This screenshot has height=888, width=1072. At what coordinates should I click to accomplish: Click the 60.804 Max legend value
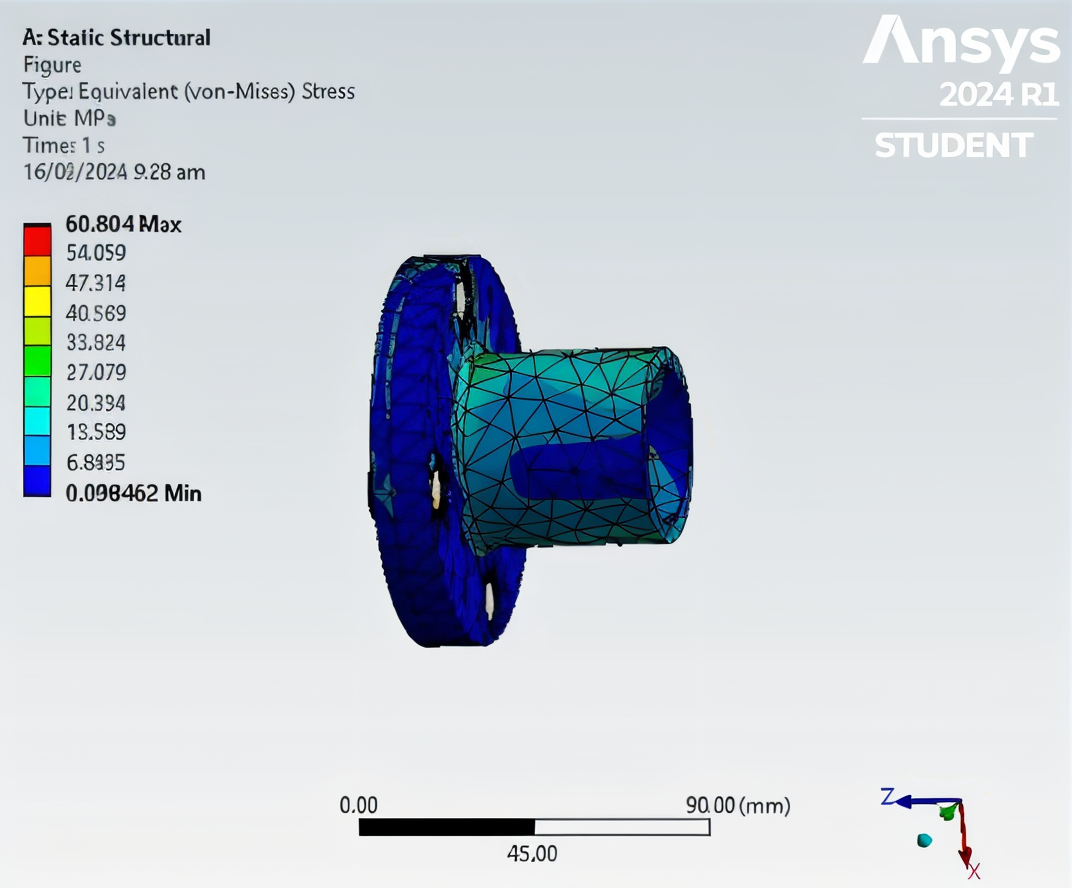pos(123,224)
